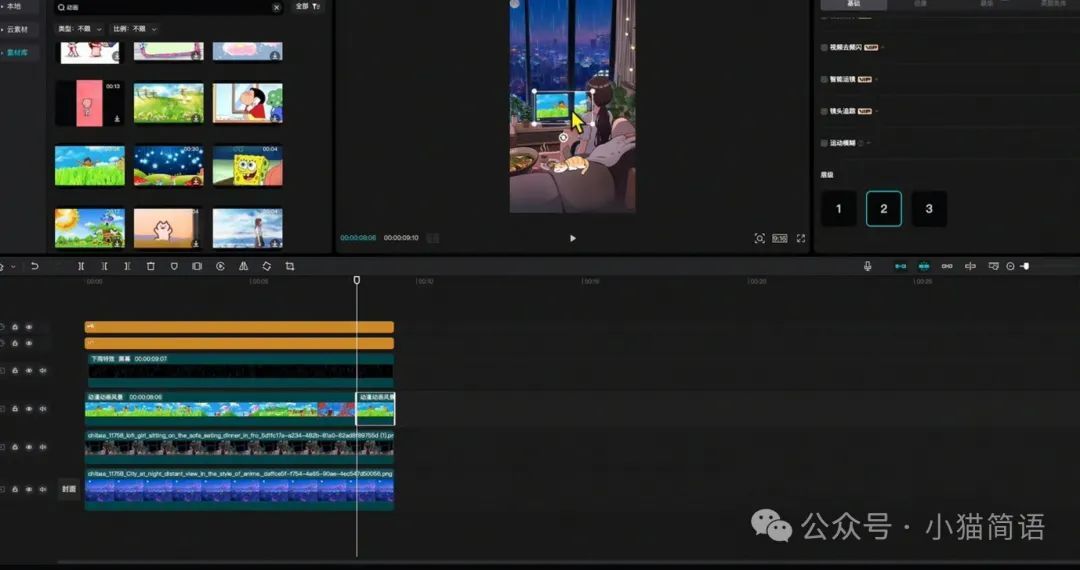Viewport: 1080px width, 570px height.
Task: Split the clip at the playhead
Action: pos(81,266)
